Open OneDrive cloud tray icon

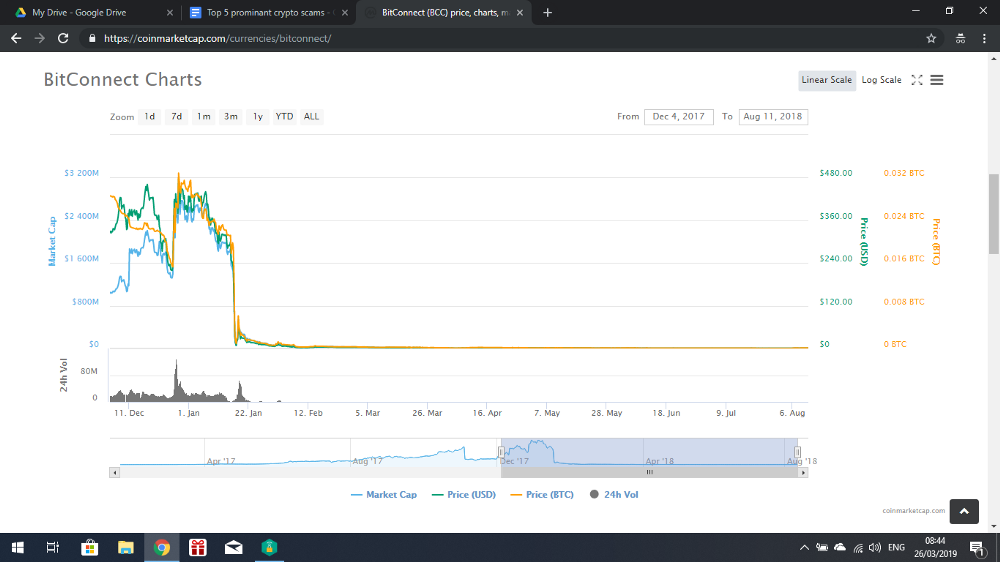(x=840, y=547)
